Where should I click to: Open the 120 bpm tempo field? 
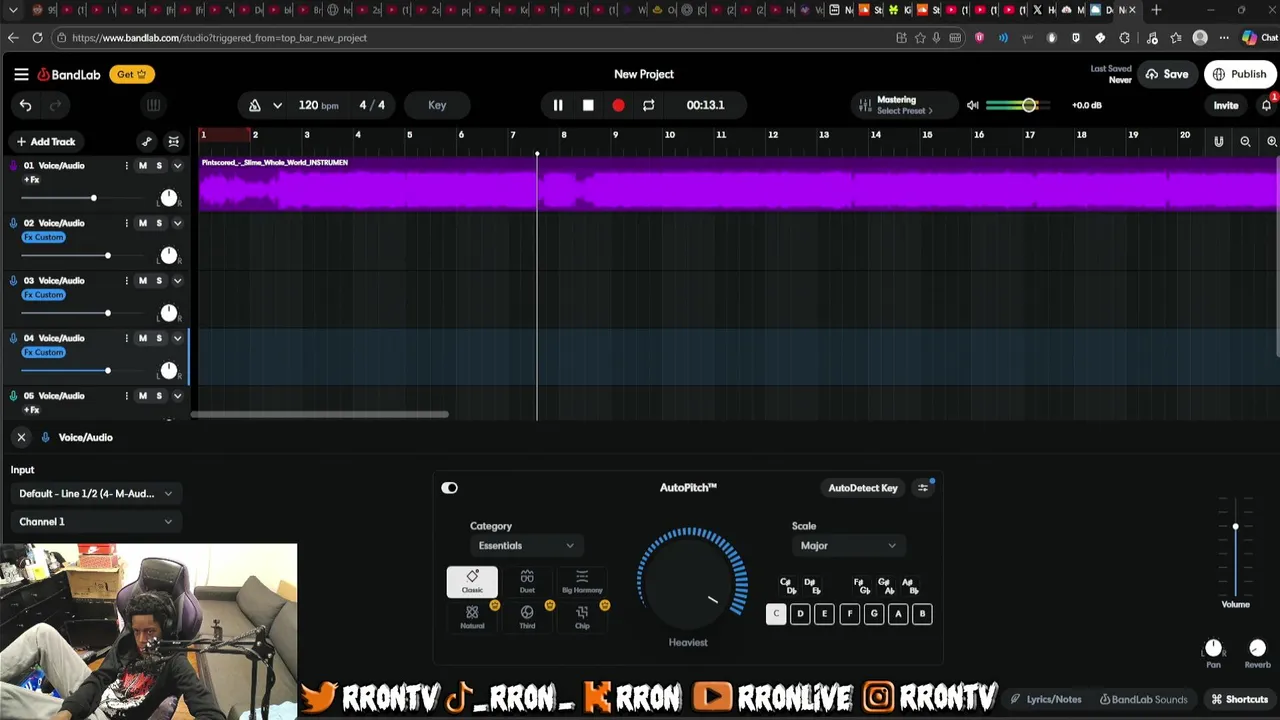click(318, 105)
